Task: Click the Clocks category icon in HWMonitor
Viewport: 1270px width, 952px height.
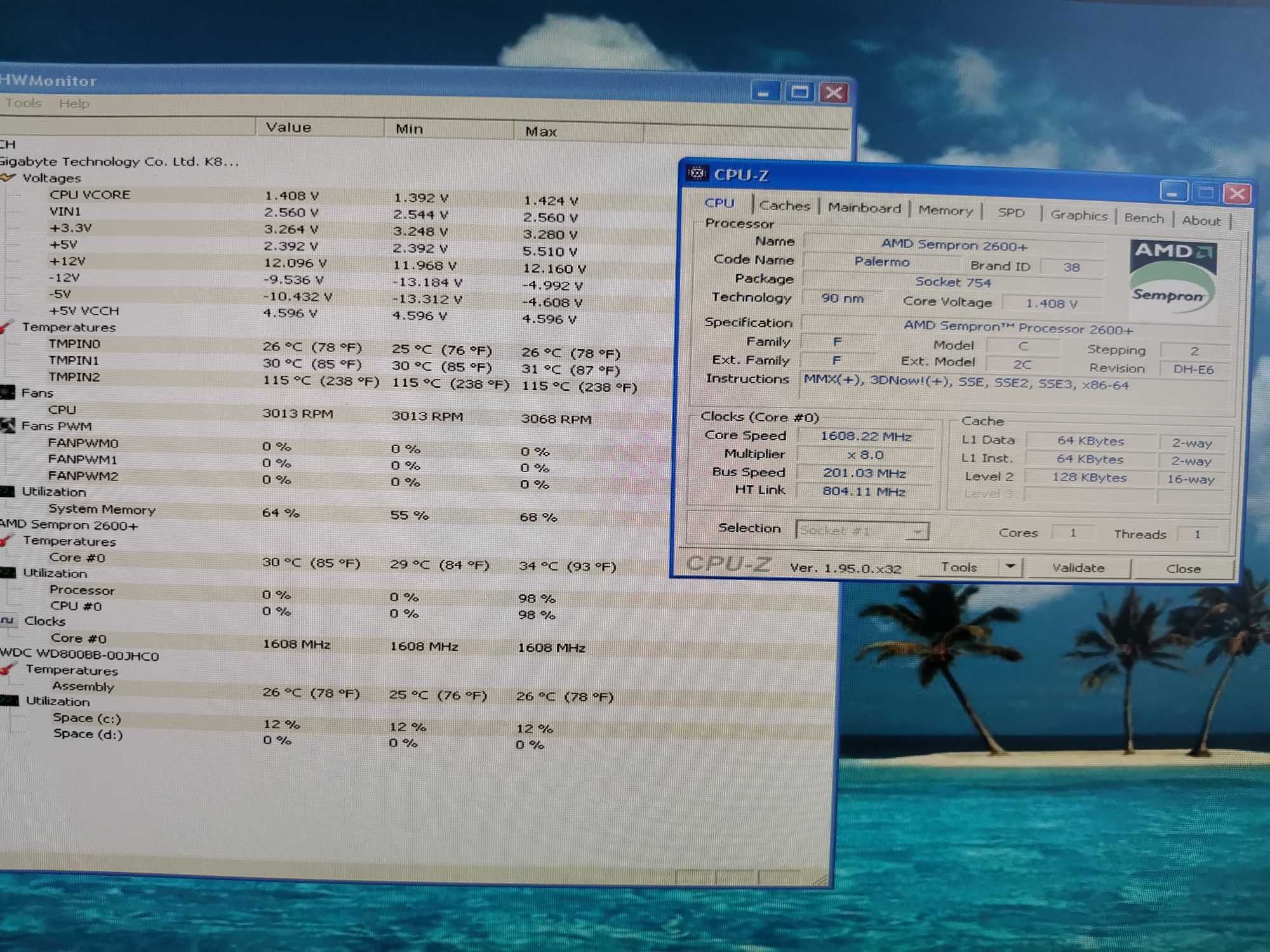Action: point(8,621)
